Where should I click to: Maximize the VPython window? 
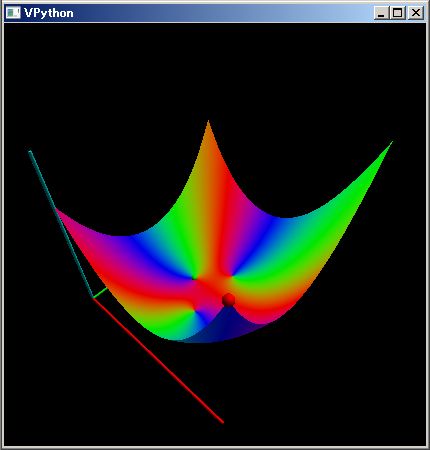[x=397, y=13]
